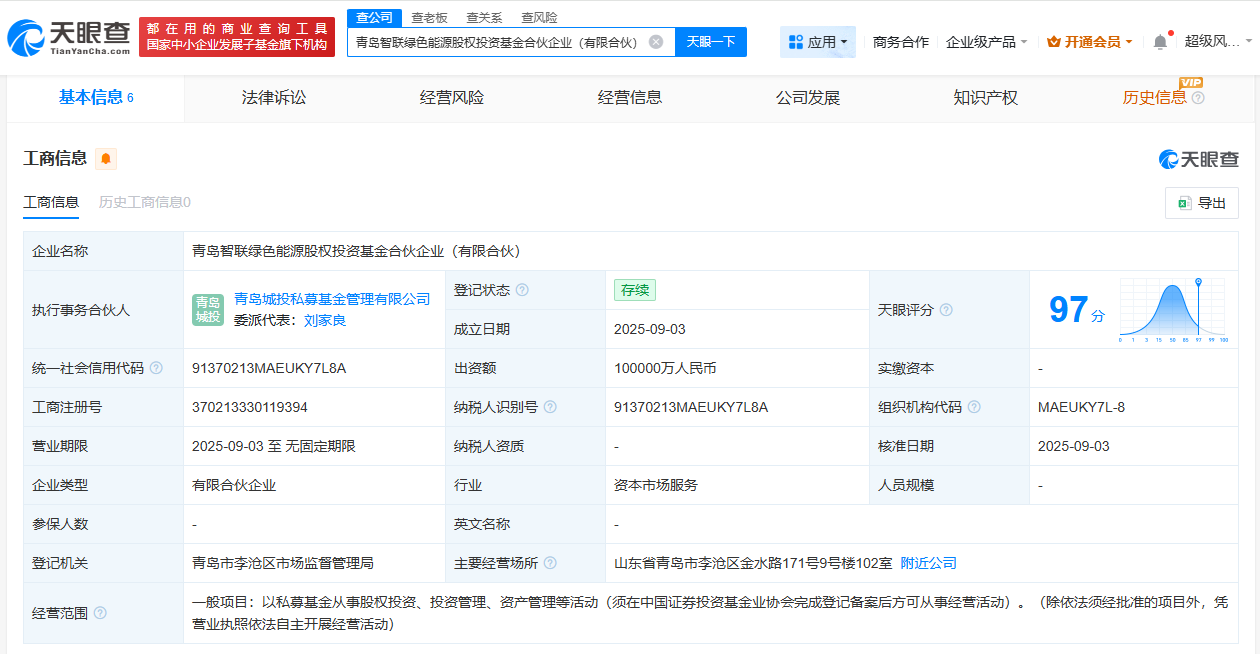Open the 应用 dropdown menu

click(x=818, y=42)
